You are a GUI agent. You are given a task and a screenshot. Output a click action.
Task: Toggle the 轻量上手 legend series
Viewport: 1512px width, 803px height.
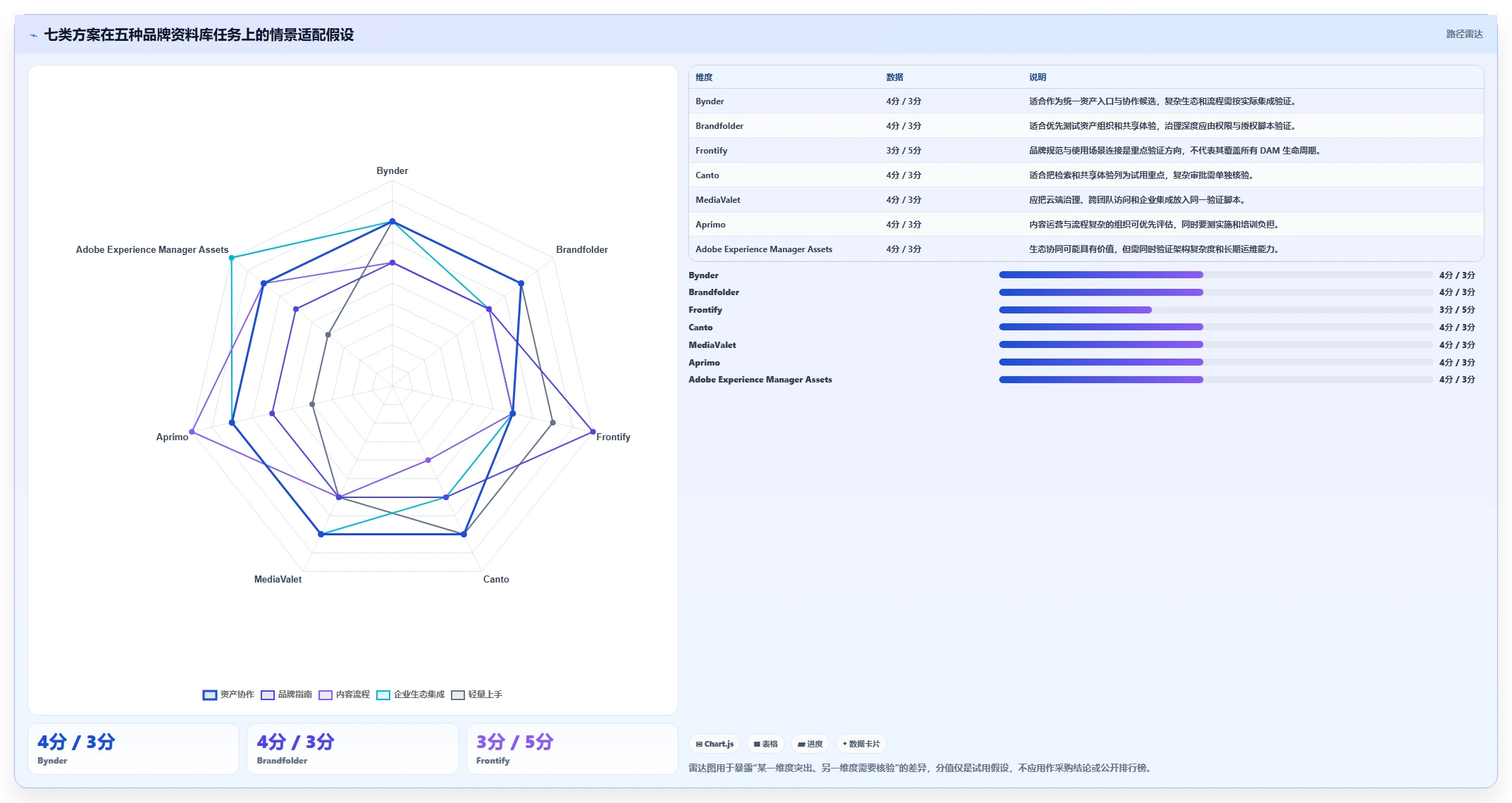[x=477, y=695]
